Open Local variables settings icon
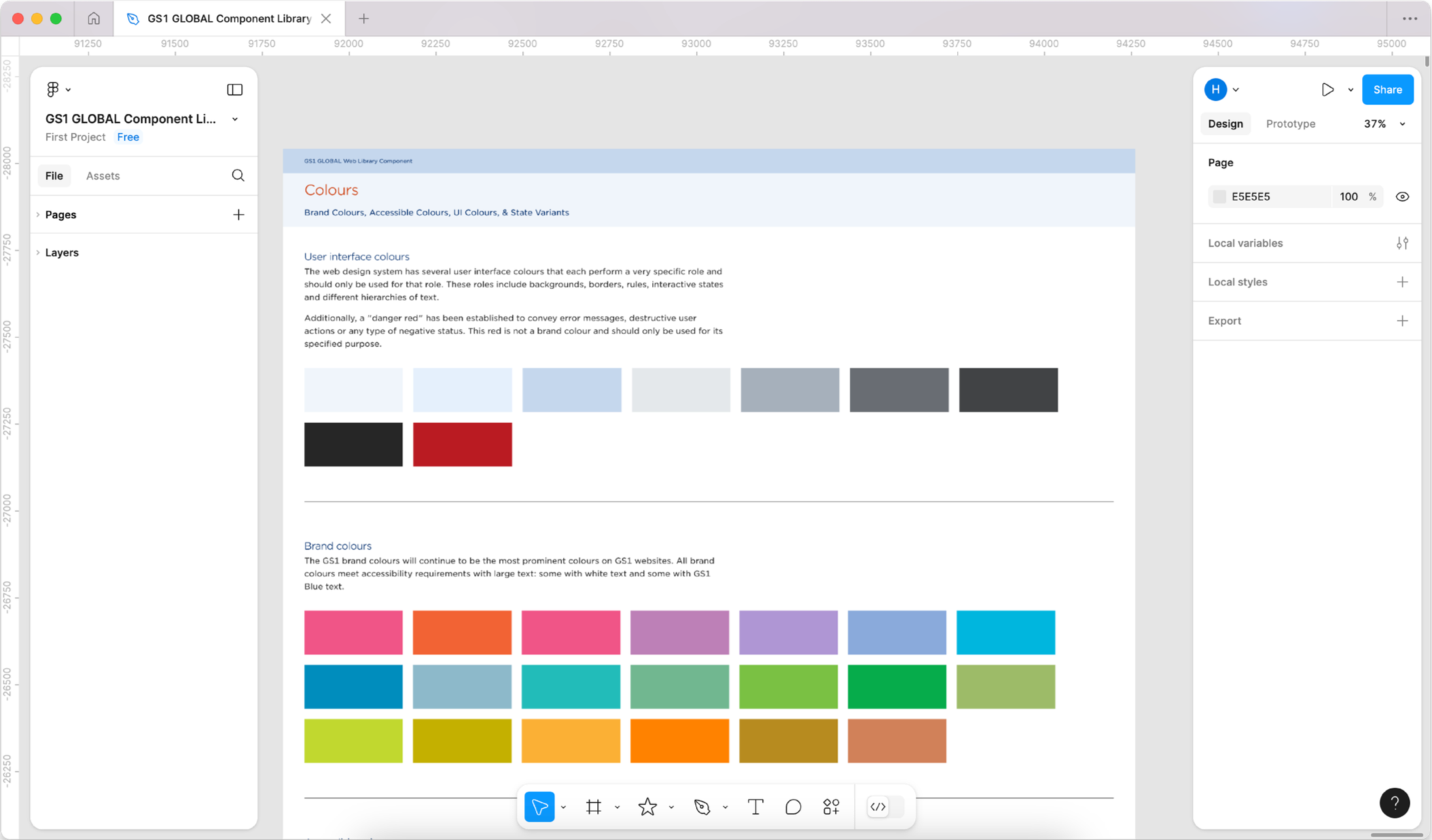 tap(1402, 243)
